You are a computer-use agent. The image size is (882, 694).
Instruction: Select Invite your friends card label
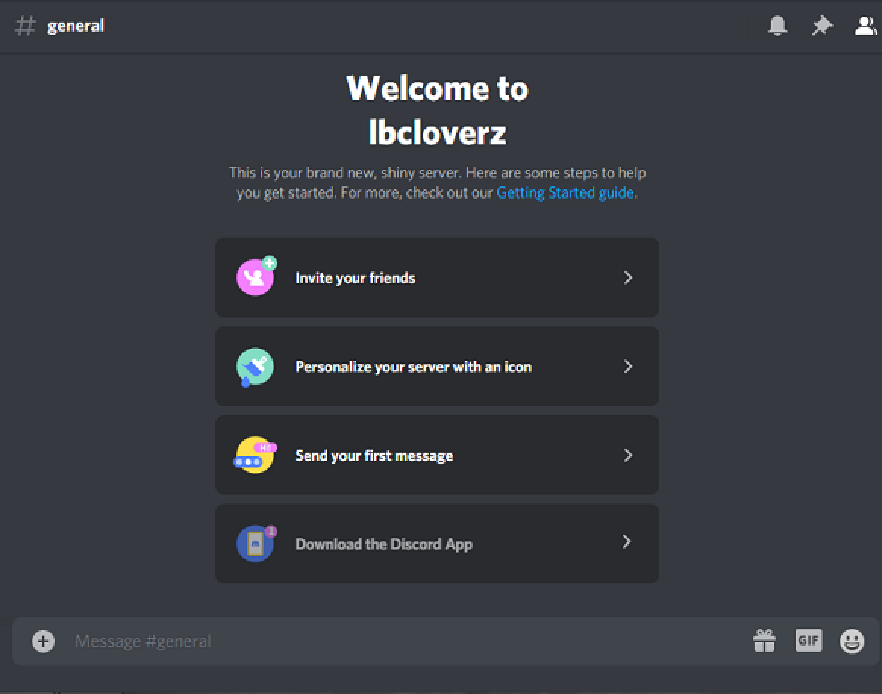click(x=355, y=278)
